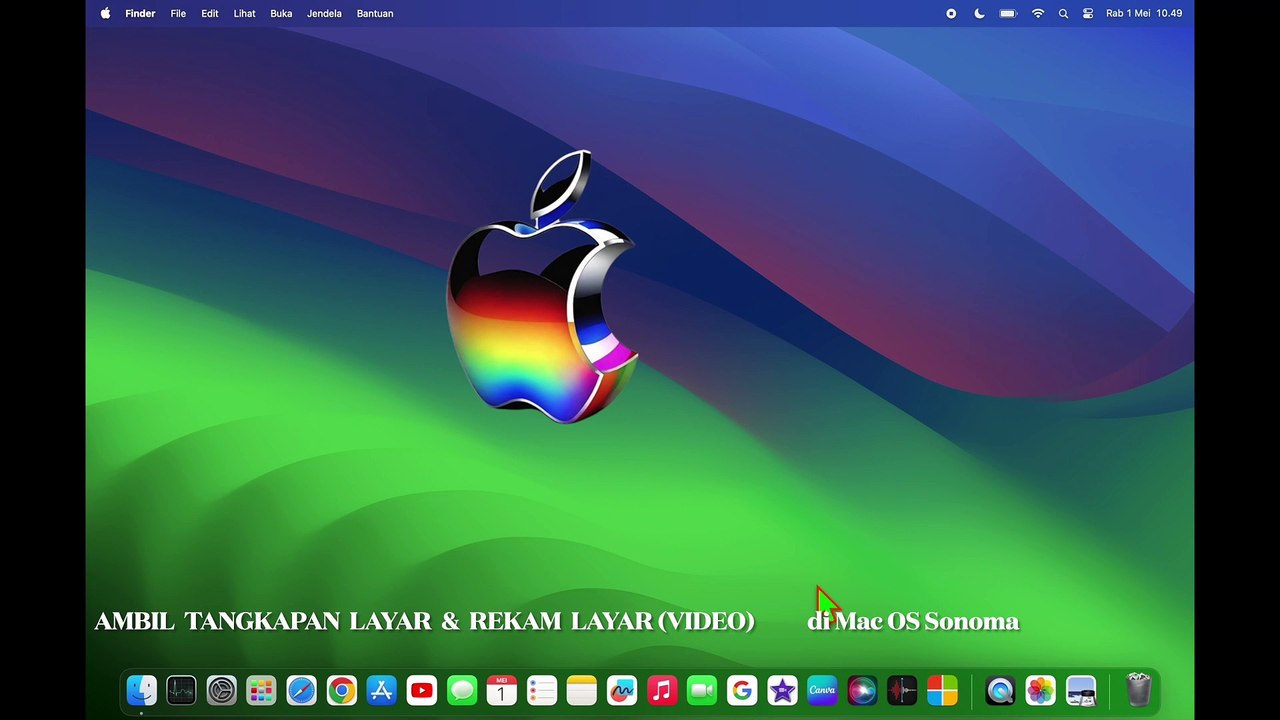Launch Microsoft app with four-color logo
The image size is (1280, 720).
(x=941, y=690)
